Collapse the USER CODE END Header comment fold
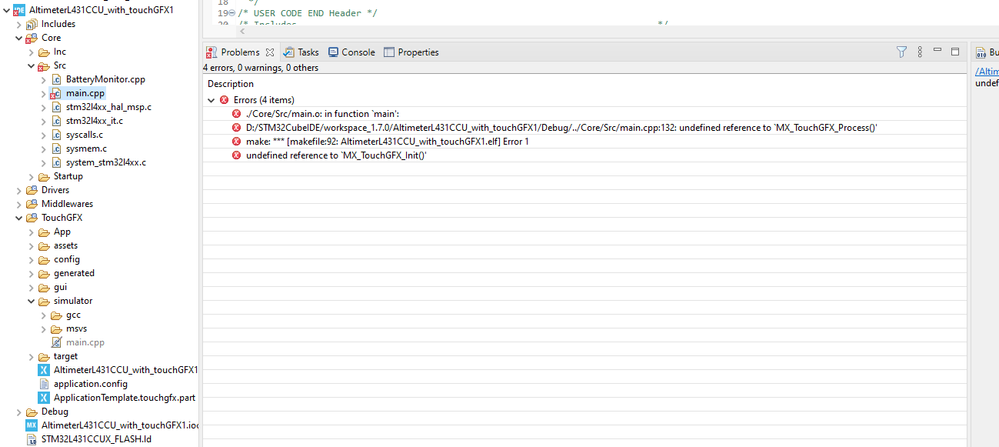Viewport: 999px width, 447px height. click(x=231, y=13)
